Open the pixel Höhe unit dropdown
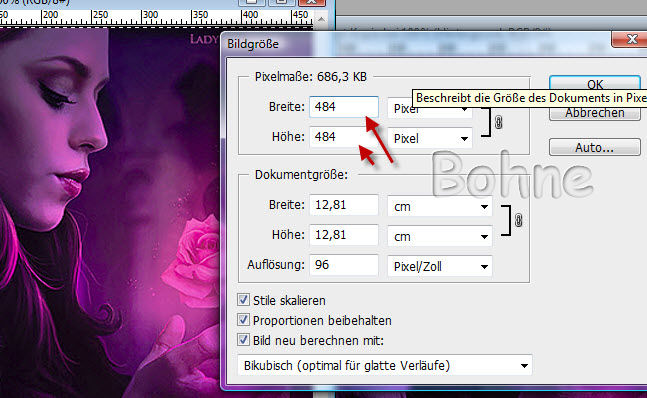 click(x=430, y=139)
